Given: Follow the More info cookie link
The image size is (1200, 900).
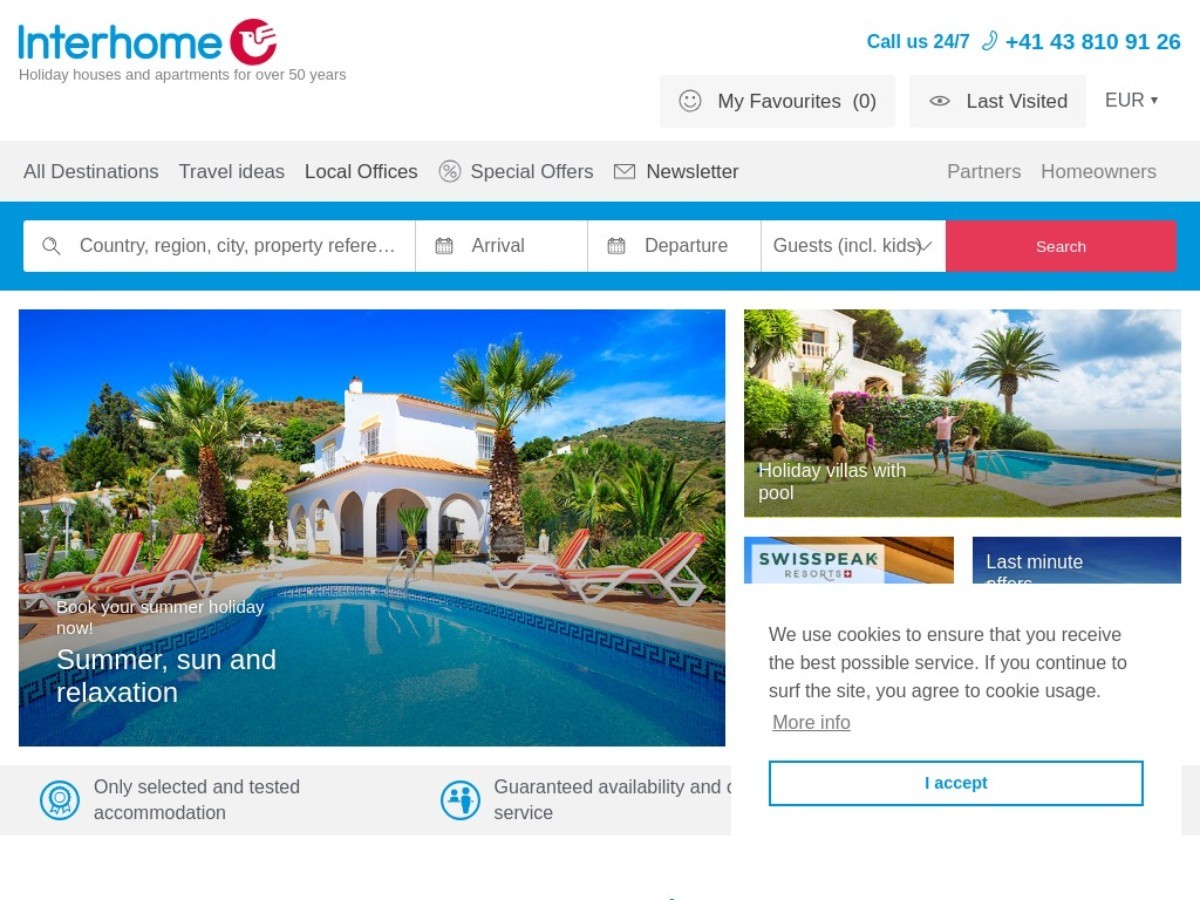Looking at the screenshot, I should tap(811, 722).
